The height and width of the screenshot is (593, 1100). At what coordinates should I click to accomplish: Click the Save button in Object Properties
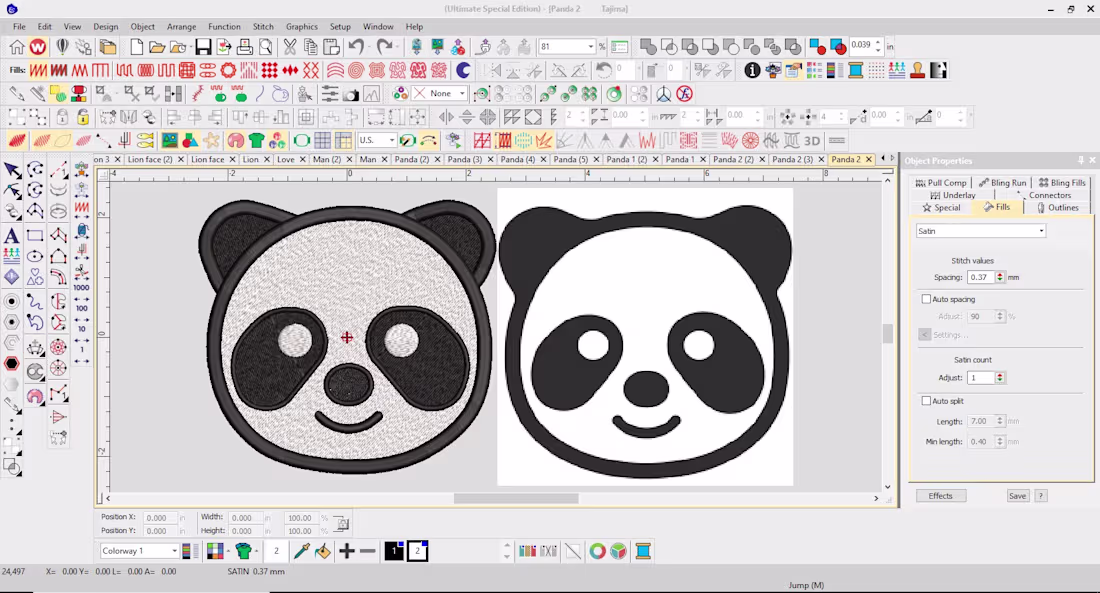[1017, 495]
